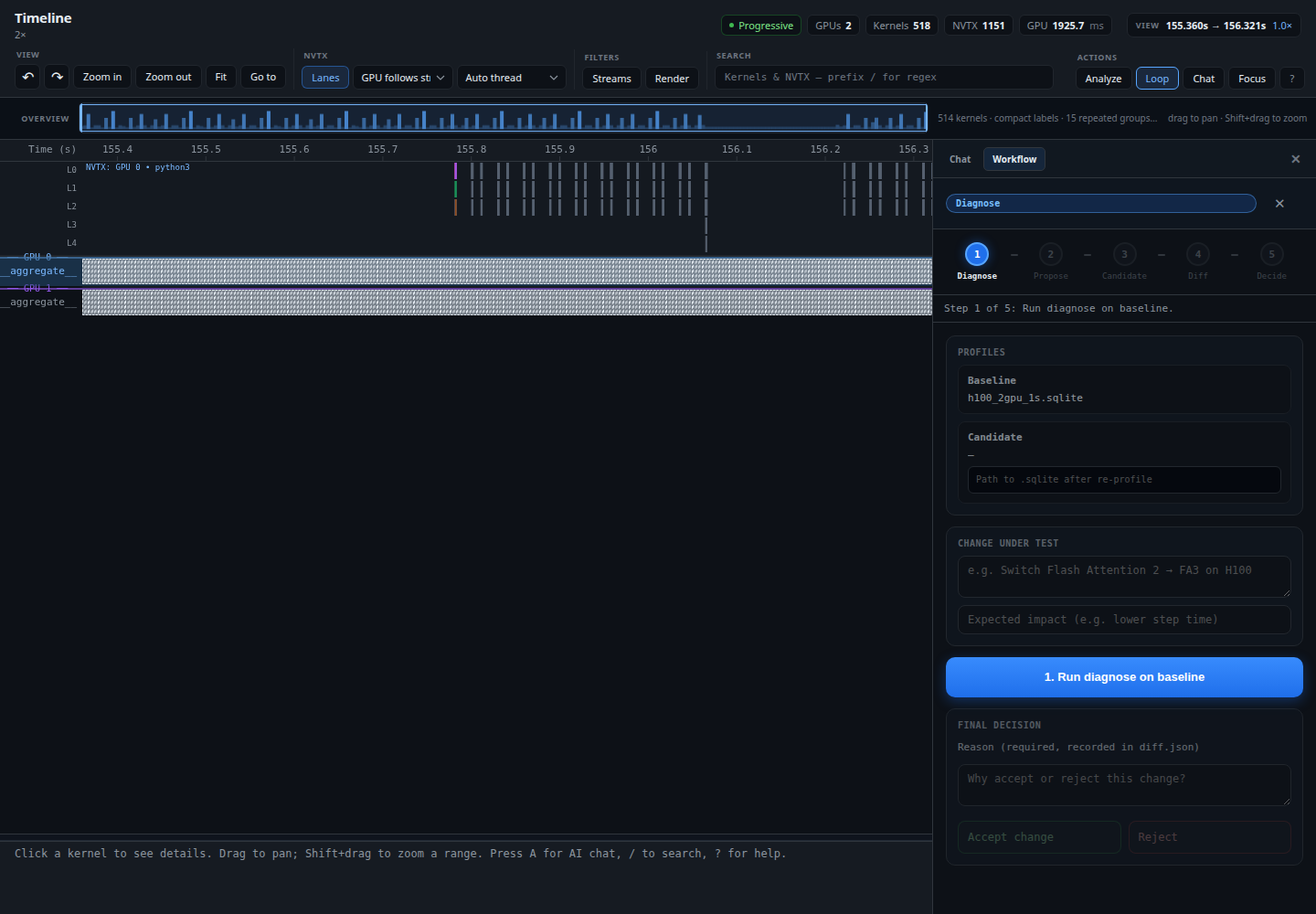Focus the Kernels & NVTX search field
Viewport: 1316px width, 914px height.
point(884,77)
